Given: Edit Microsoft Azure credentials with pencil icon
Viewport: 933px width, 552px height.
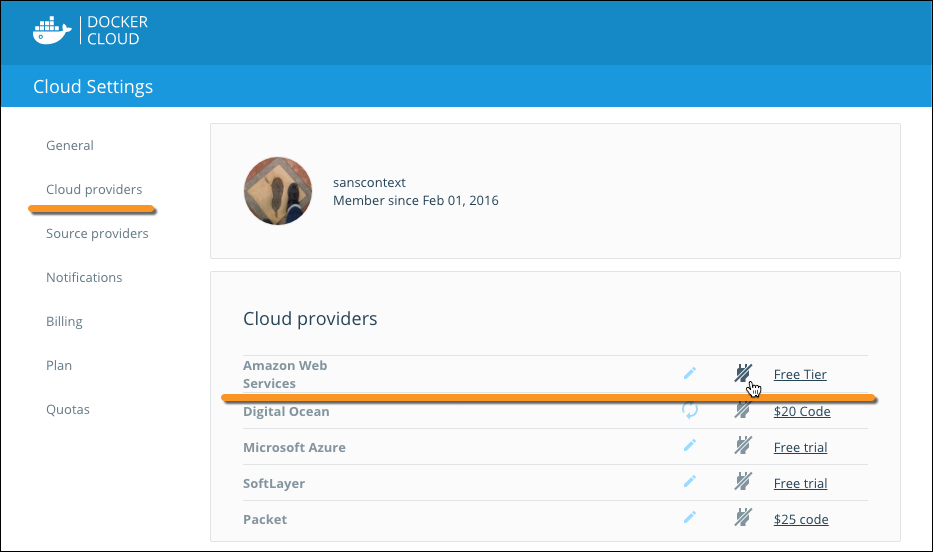Looking at the screenshot, I should [689, 446].
